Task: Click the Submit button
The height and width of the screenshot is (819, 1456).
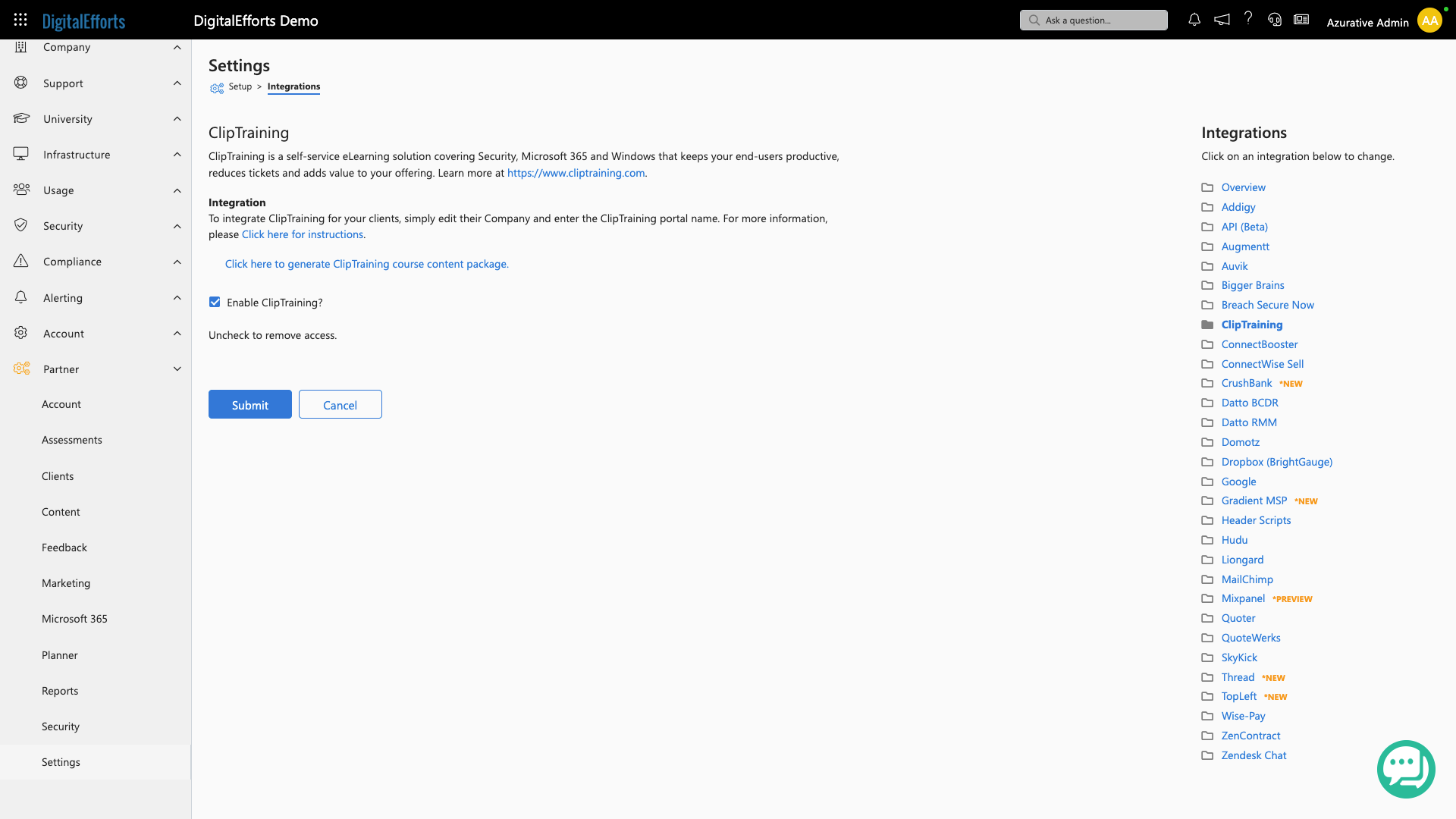Action: coord(249,404)
